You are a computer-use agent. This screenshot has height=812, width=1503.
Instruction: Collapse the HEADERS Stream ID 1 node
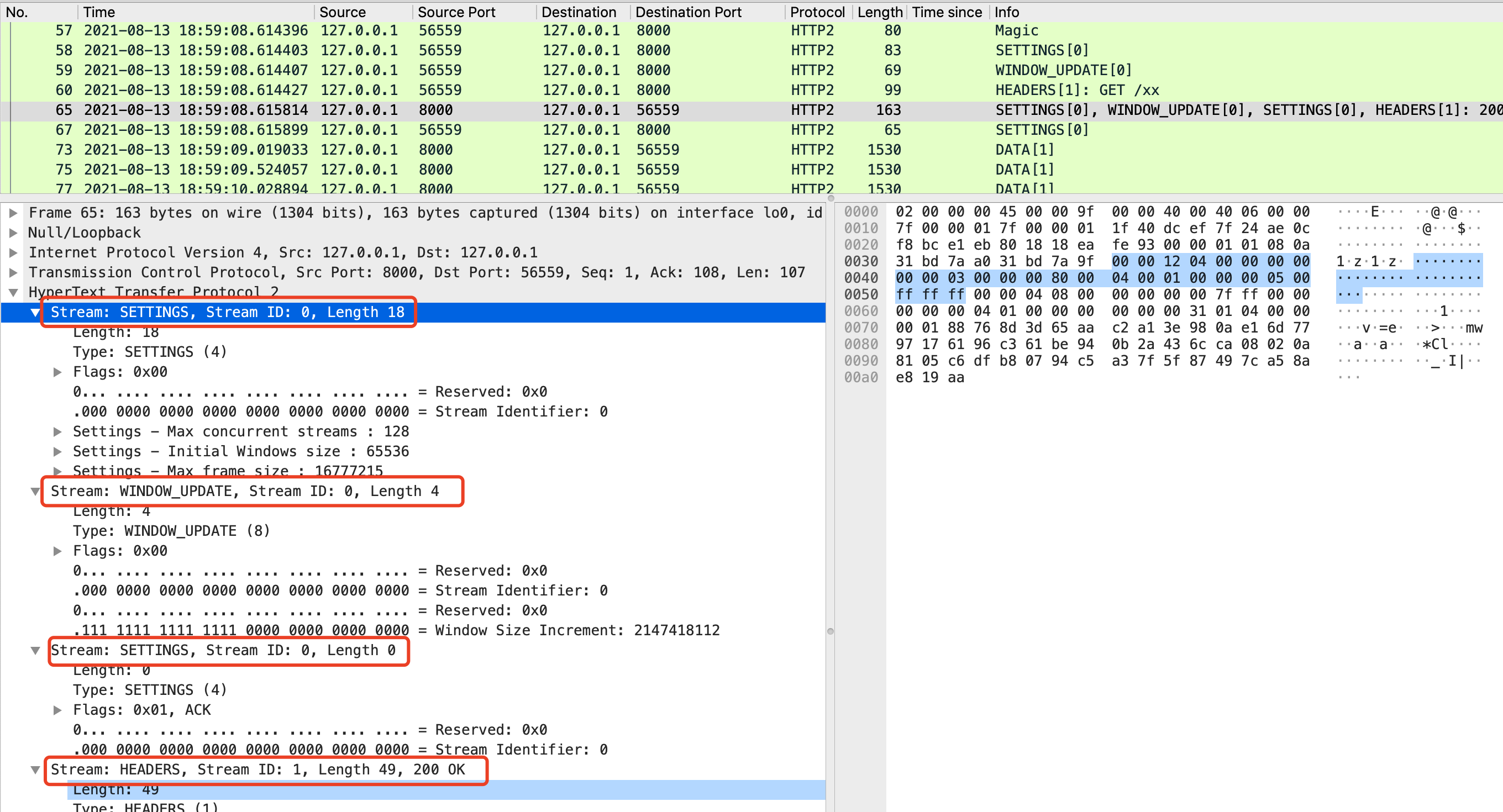(x=35, y=769)
